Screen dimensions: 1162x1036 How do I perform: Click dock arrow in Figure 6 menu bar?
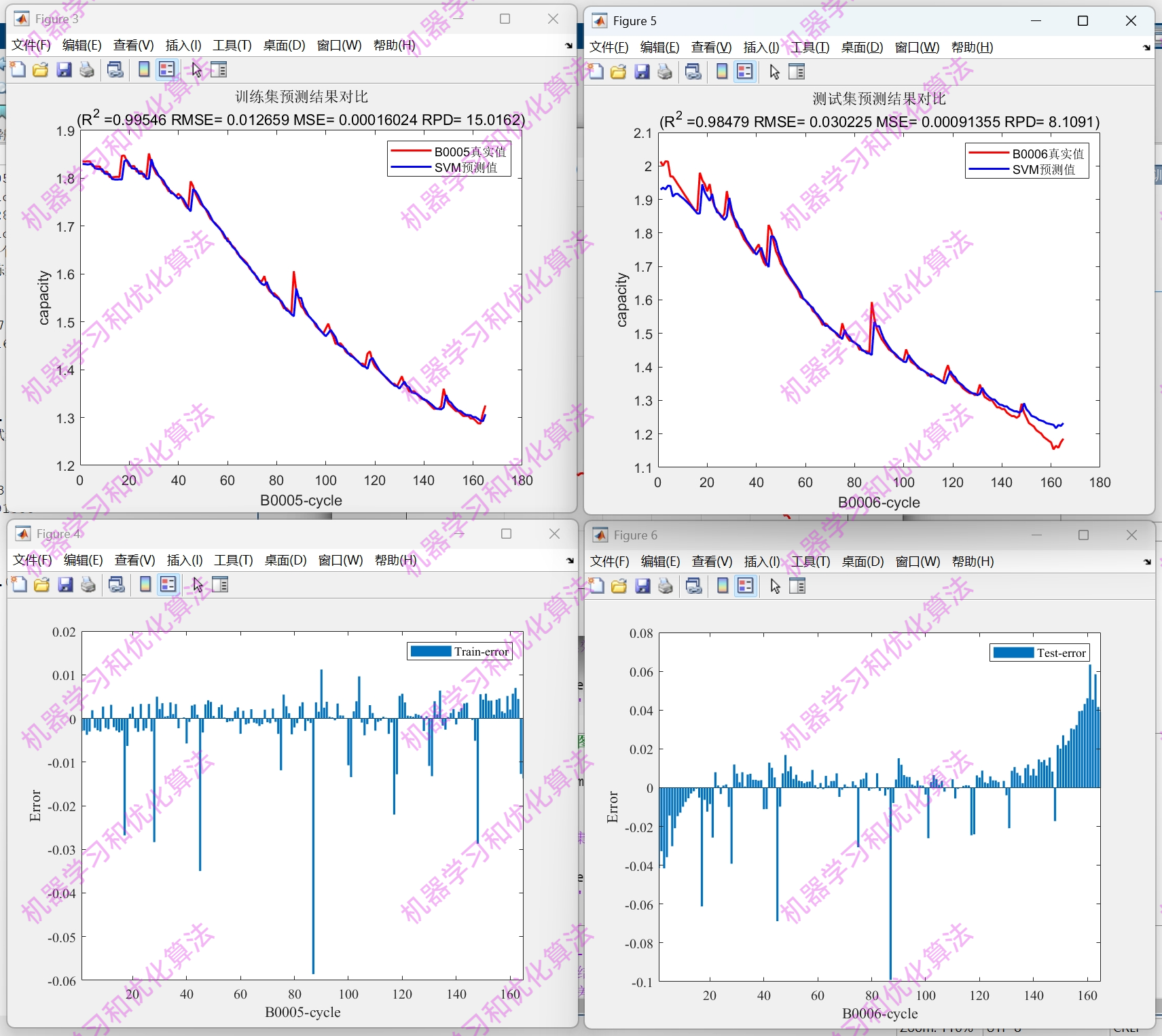click(1147, 562)
